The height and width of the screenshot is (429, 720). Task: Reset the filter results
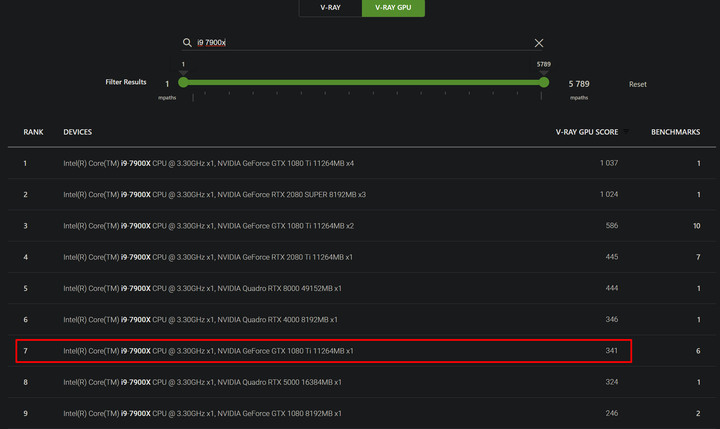[637, 84]
